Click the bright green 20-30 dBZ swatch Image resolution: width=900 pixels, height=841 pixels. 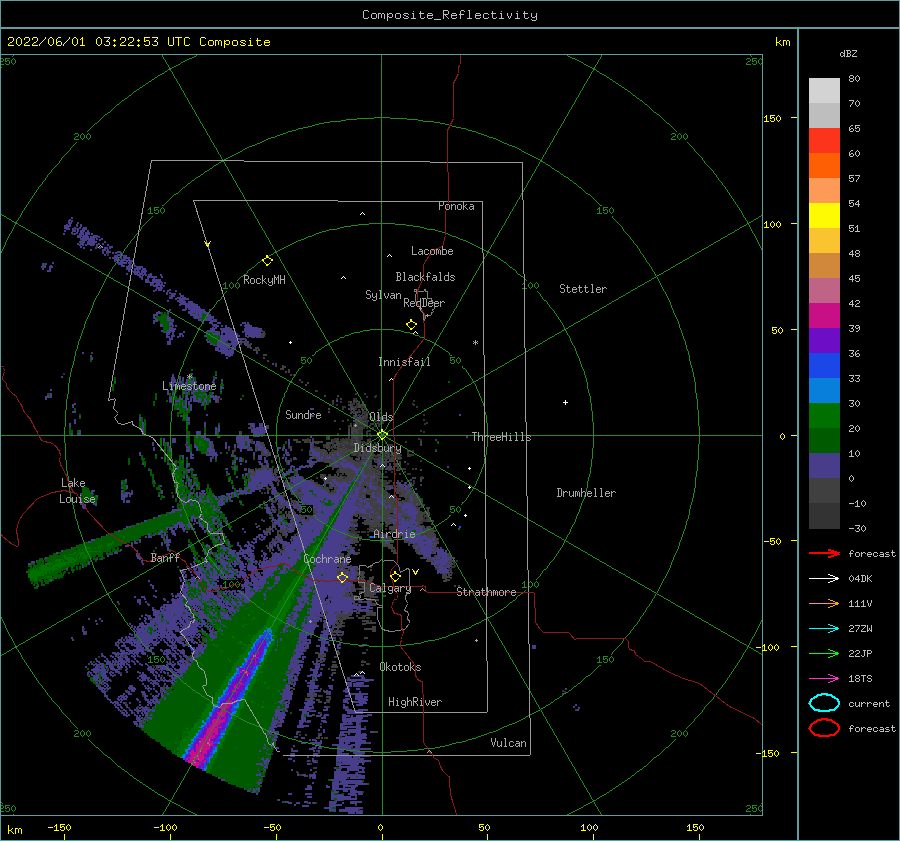tap(824, 416)
